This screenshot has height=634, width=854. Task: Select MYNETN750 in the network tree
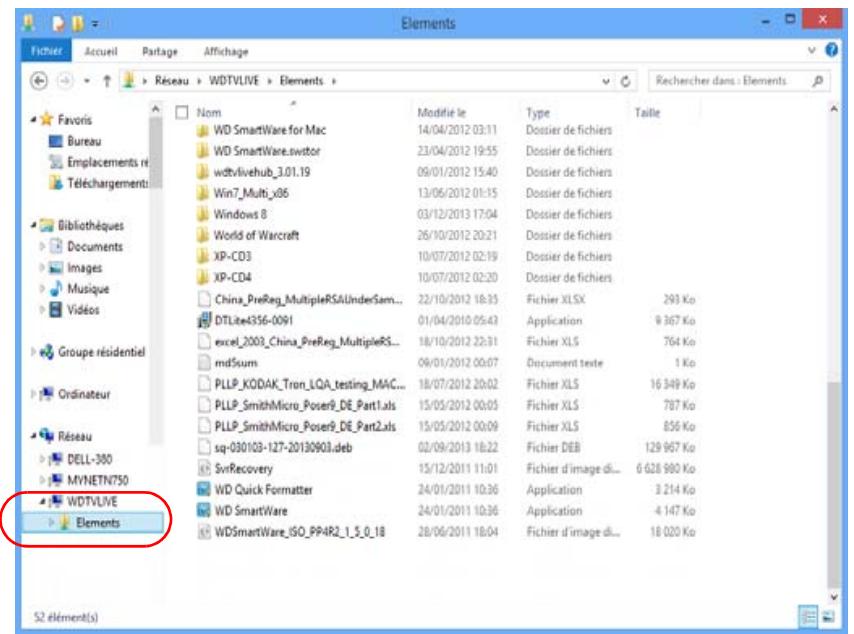point(98,480)
